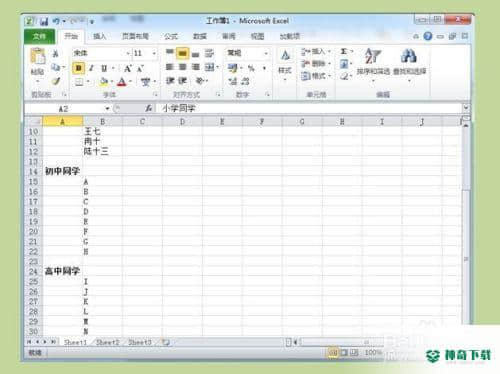This screenshot has height=374, width=500.
Task: Open Find and Select binoculars icon
Action: point(409,56)
